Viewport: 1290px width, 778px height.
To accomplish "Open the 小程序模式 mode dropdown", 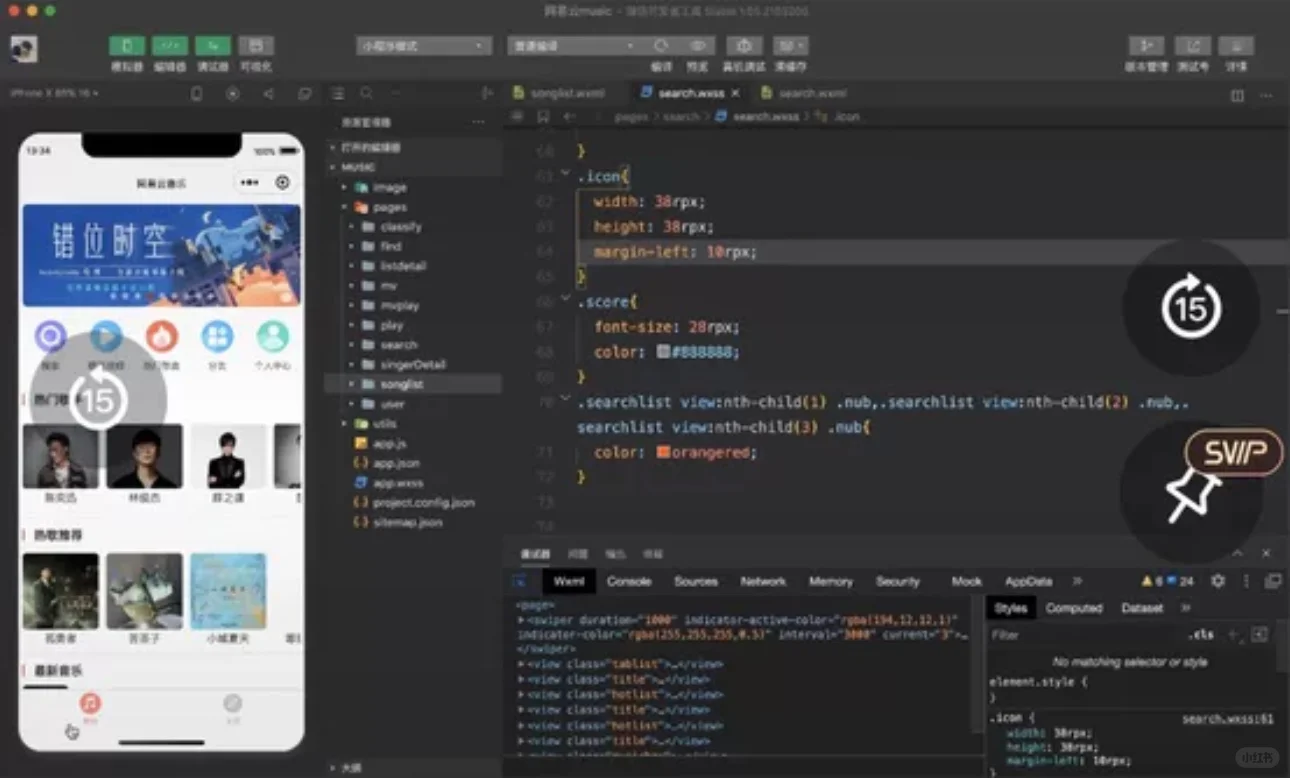I will (x=424, y=46).
